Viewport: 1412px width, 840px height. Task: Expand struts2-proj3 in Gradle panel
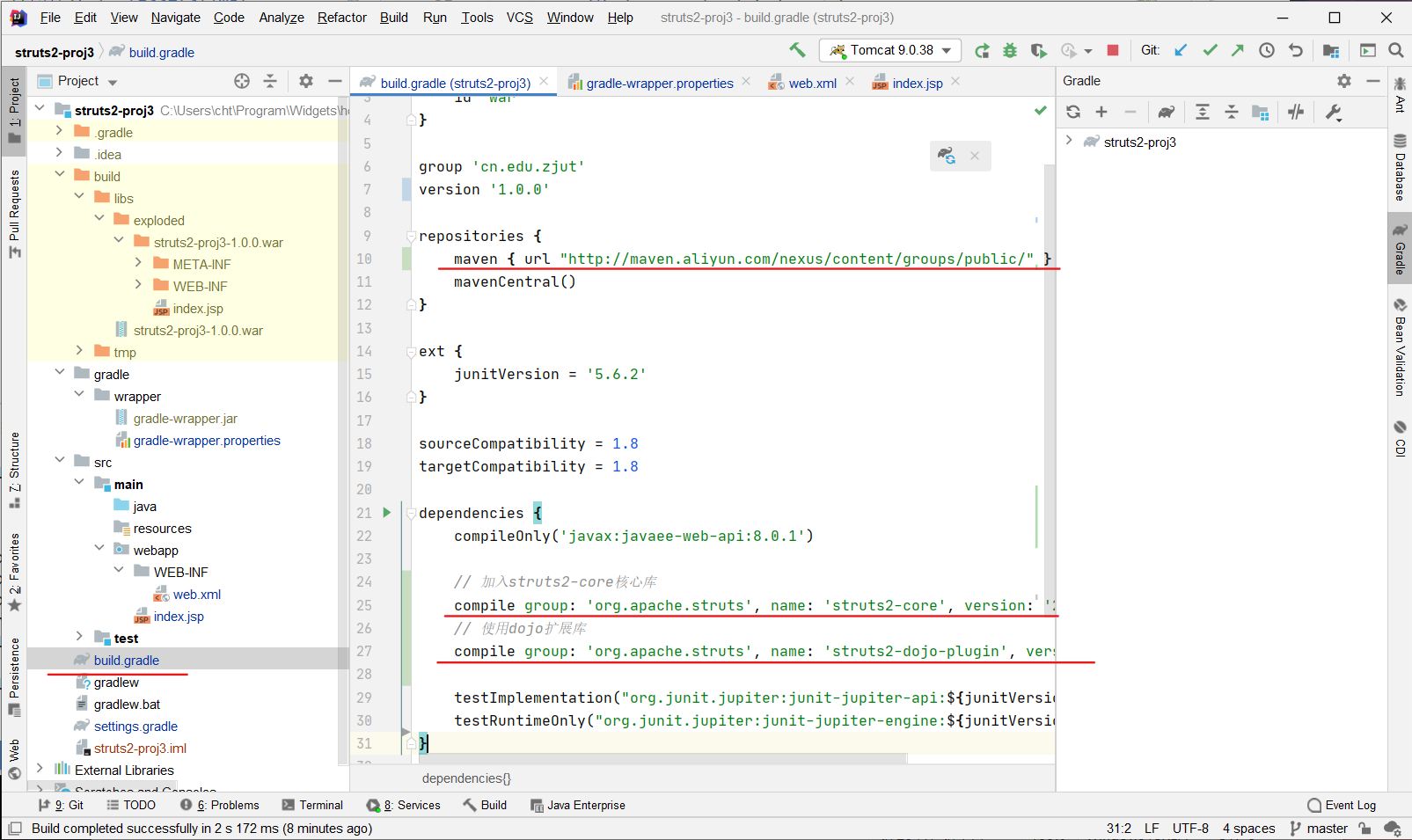(1069, 141)
